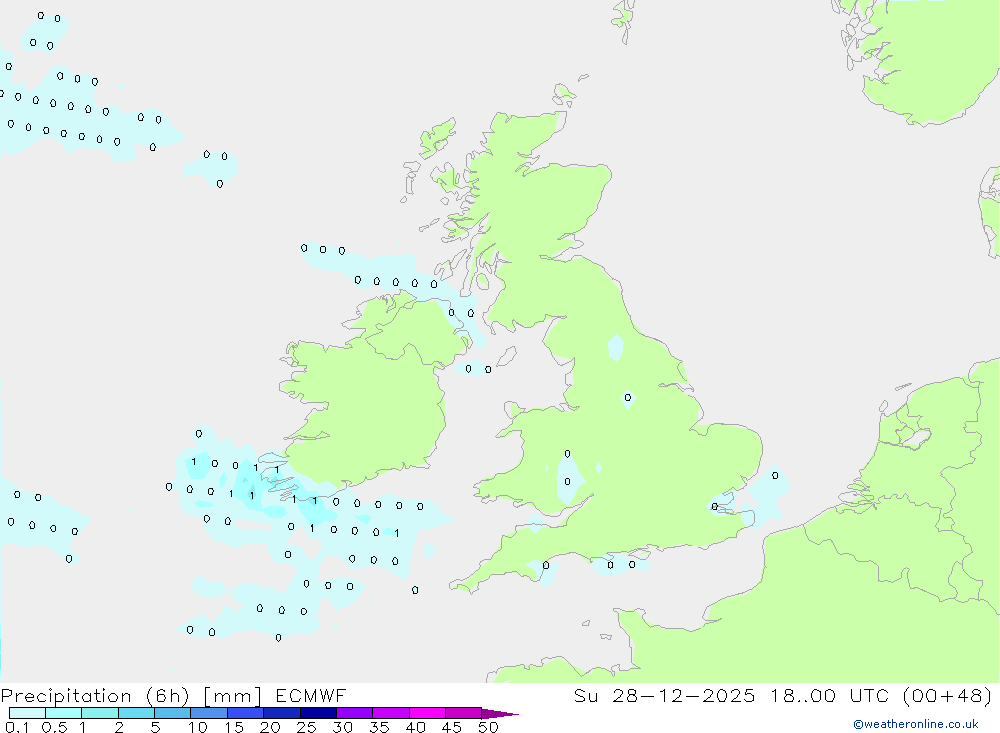
Task: Click the 0.1–0.5 mm pale legend swatch
Action: pos(27,713)
